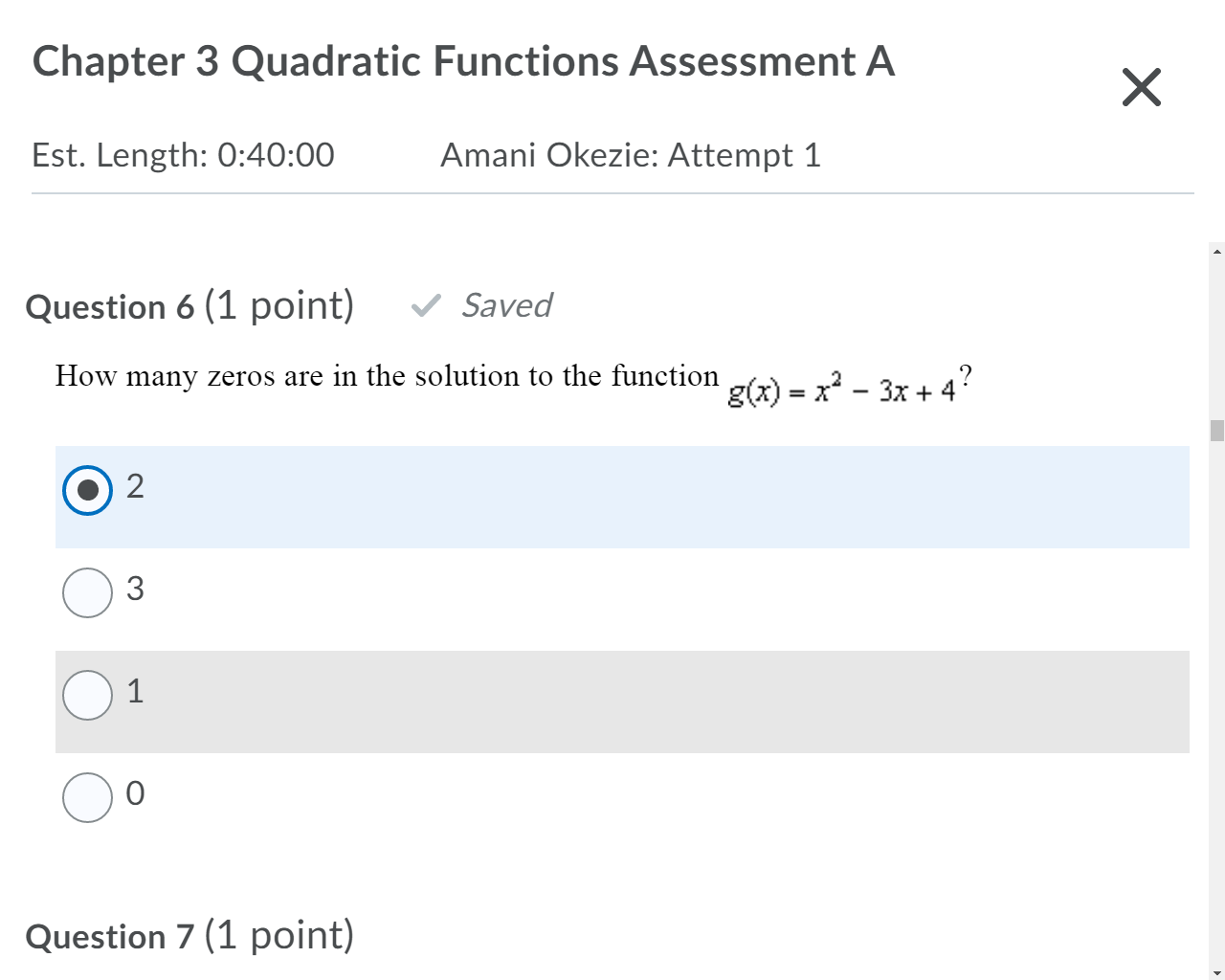Select the answer choice "3" radio button
The height and width of the screenshot is (980, 1225).
[x=87, y=592]
